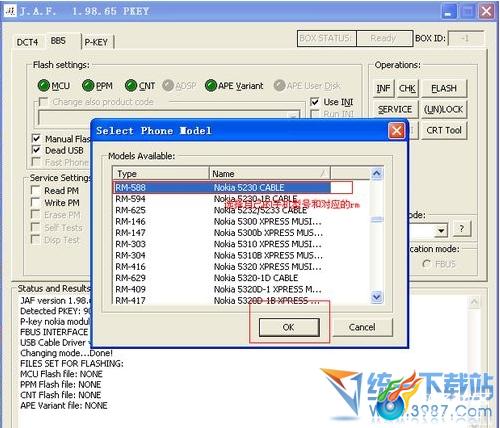This screenshot has width=500, height=428.
Task: Toggle the PPM green flash indicator
Action: (x=88, y=86)
